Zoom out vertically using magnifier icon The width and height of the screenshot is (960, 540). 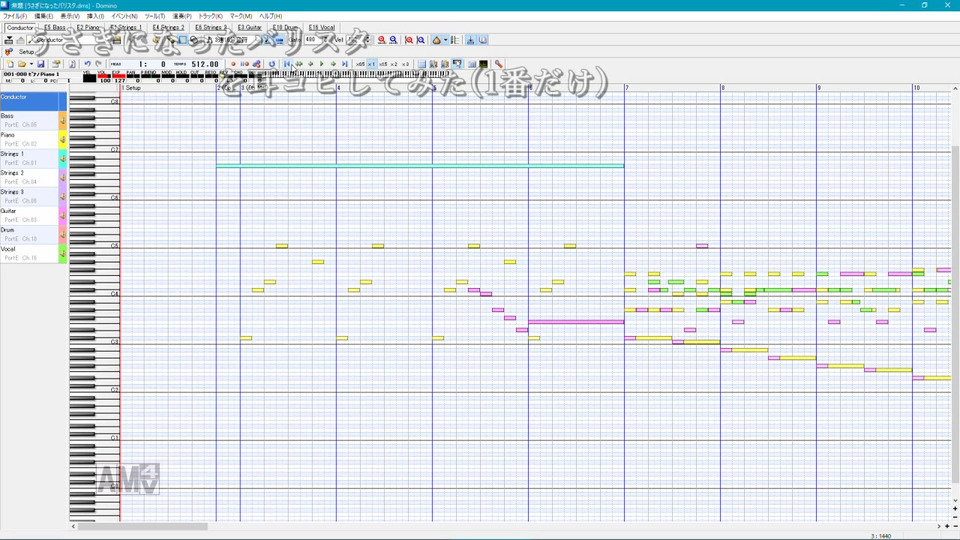[x=421, y=40]
